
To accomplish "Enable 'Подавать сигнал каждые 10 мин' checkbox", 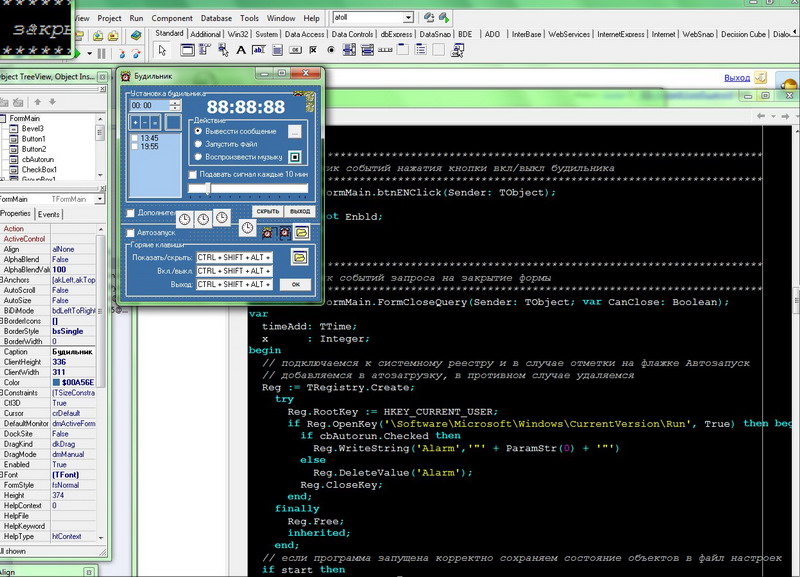I will tap(193, 174).
